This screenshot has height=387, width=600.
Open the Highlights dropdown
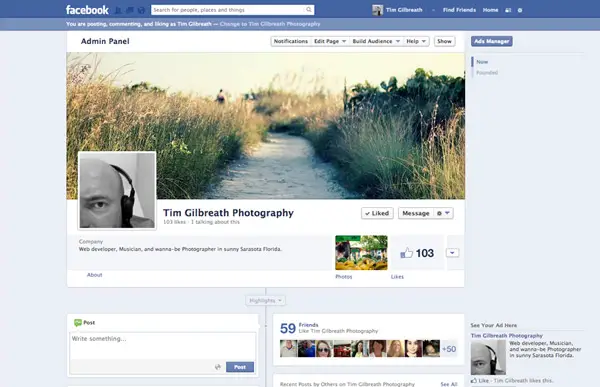265,300
